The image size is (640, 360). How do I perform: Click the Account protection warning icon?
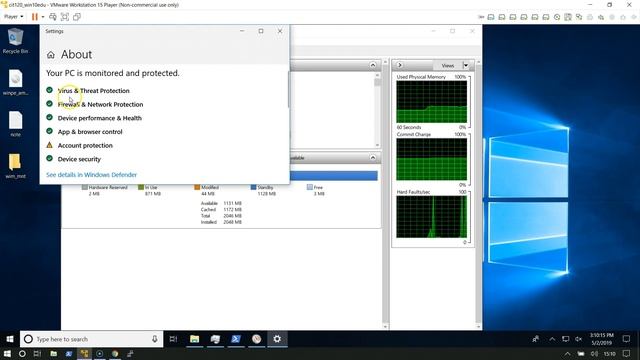click(49, 145)
